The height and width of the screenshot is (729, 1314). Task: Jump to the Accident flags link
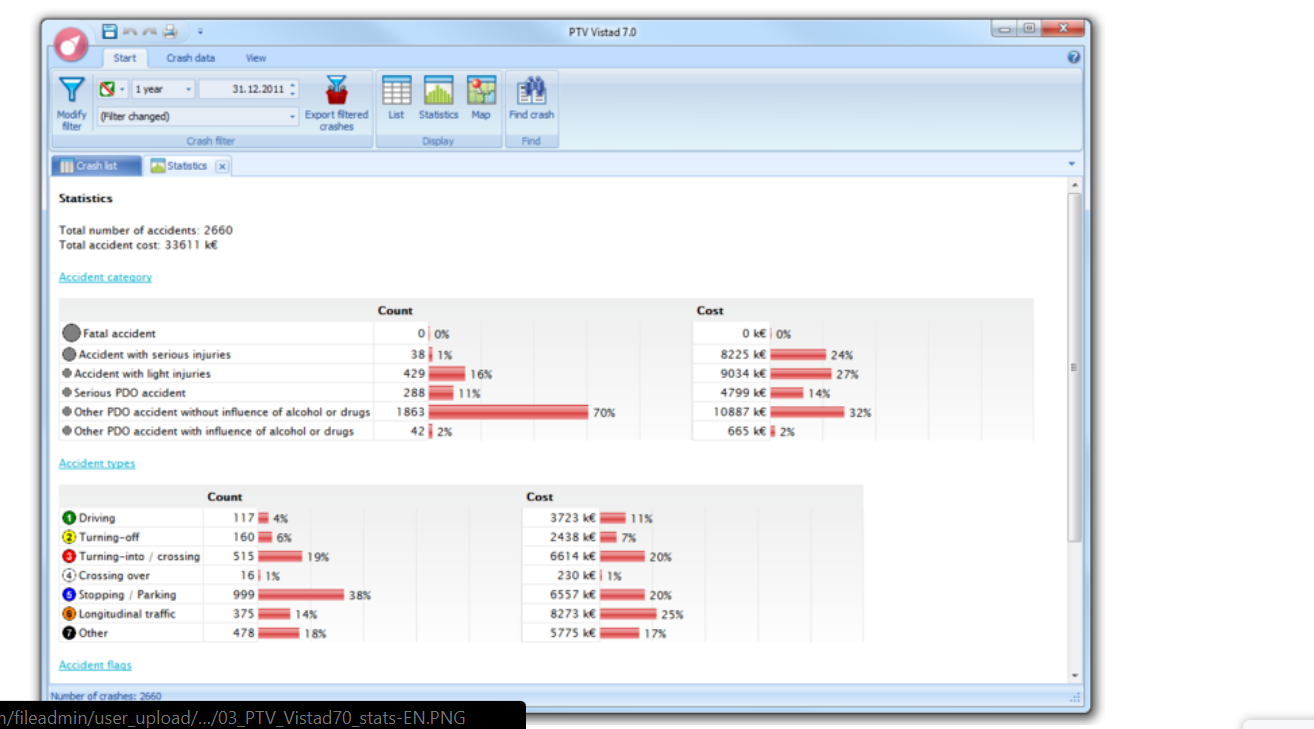tap(95, 665)
